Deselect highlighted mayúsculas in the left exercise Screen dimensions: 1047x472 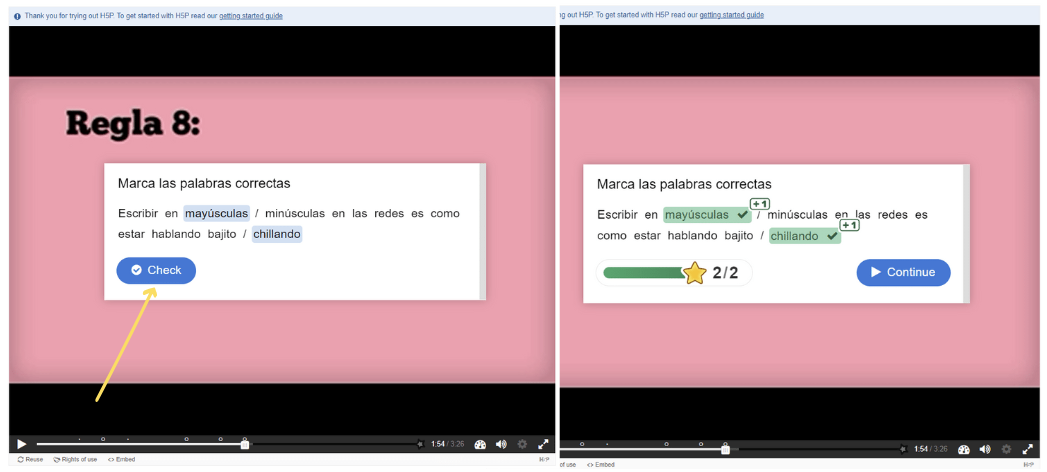pos(216,214)
